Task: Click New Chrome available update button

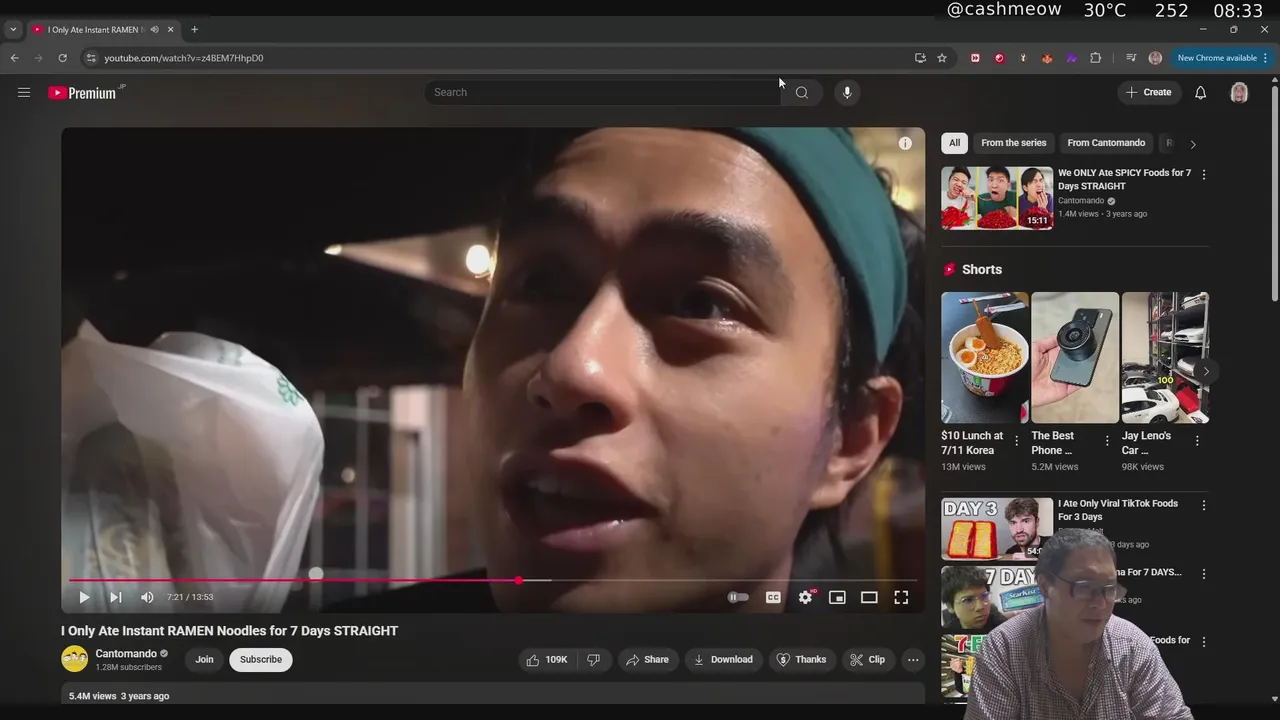Action: [1222, 58]
